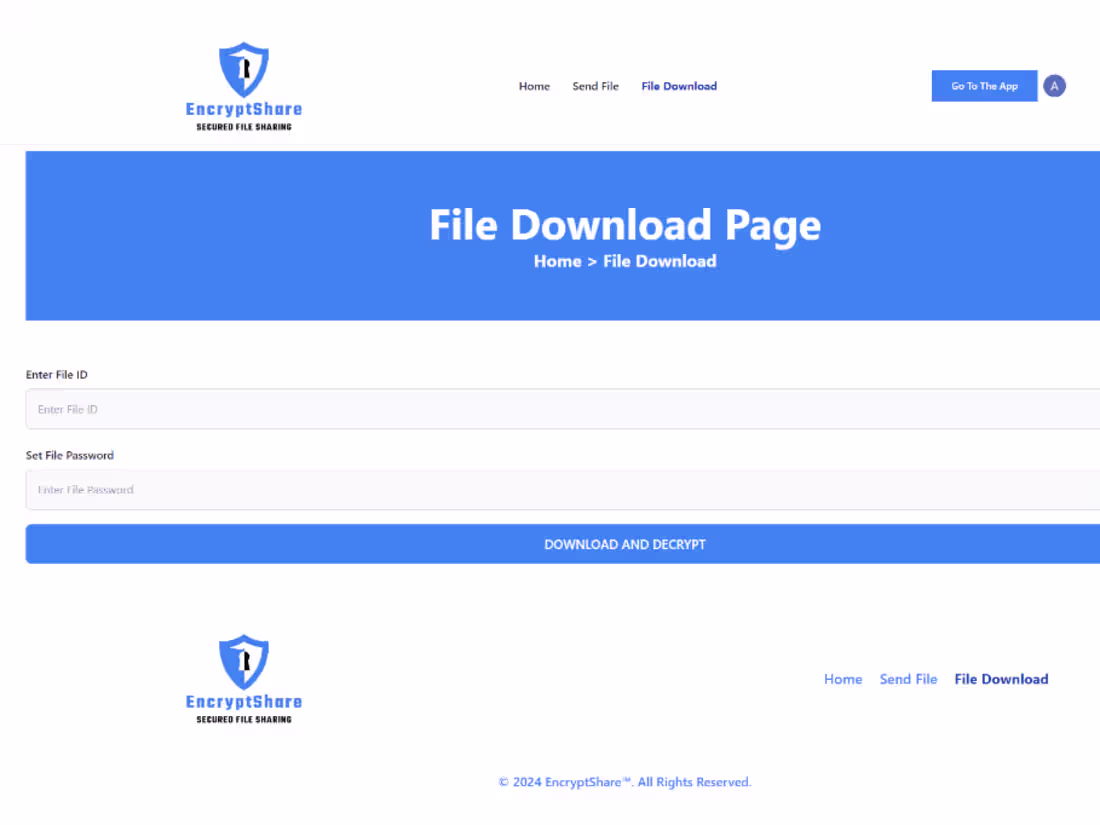The height and width of the screenshot is (825, 1100).
Task: Click the Go To The App button
Action: click(x=984, y=86)
